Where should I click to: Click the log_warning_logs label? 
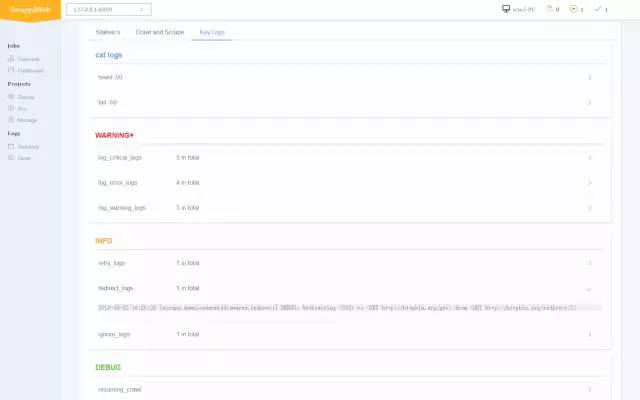[122, 208]
